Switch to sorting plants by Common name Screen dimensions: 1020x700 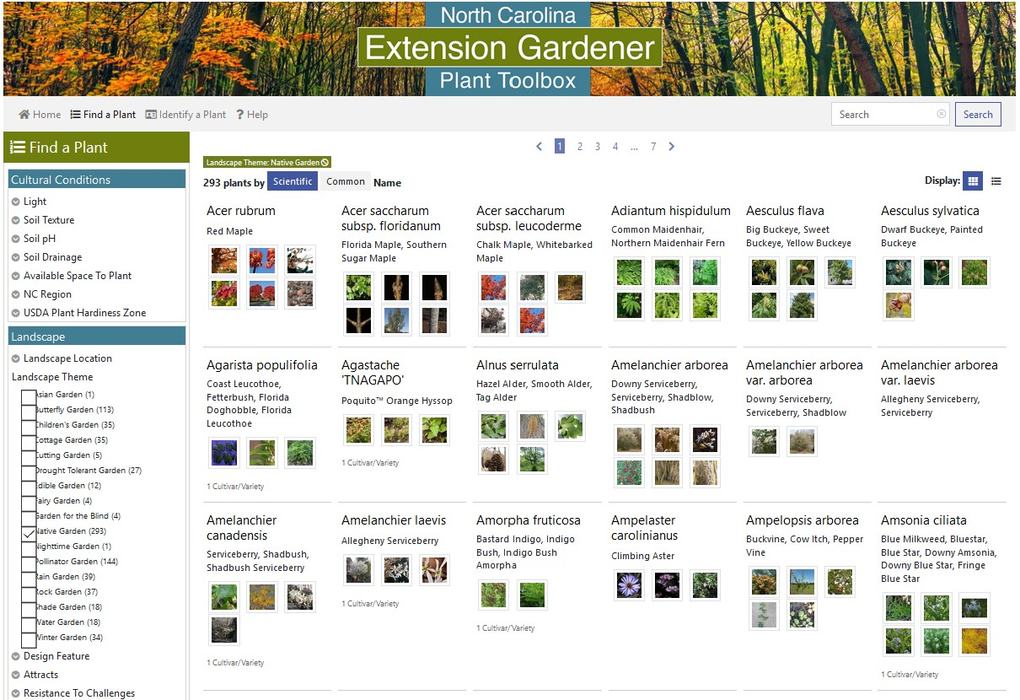tap(345, 182)
